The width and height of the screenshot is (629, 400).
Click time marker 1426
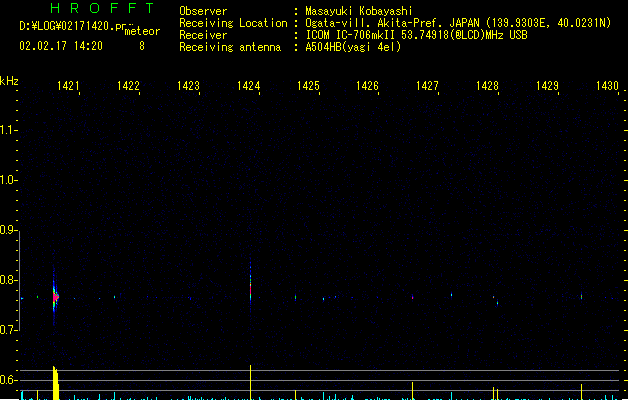(367, 86)
